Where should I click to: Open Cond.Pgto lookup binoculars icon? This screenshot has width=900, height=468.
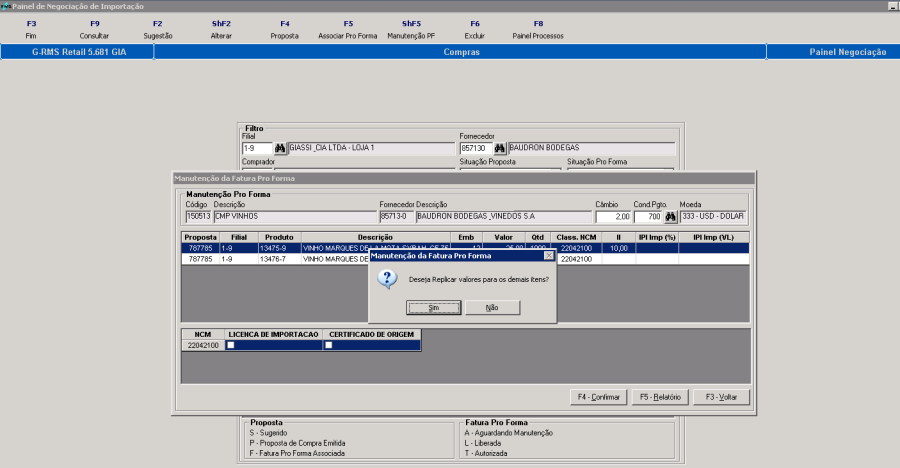(x=670, y=217)
